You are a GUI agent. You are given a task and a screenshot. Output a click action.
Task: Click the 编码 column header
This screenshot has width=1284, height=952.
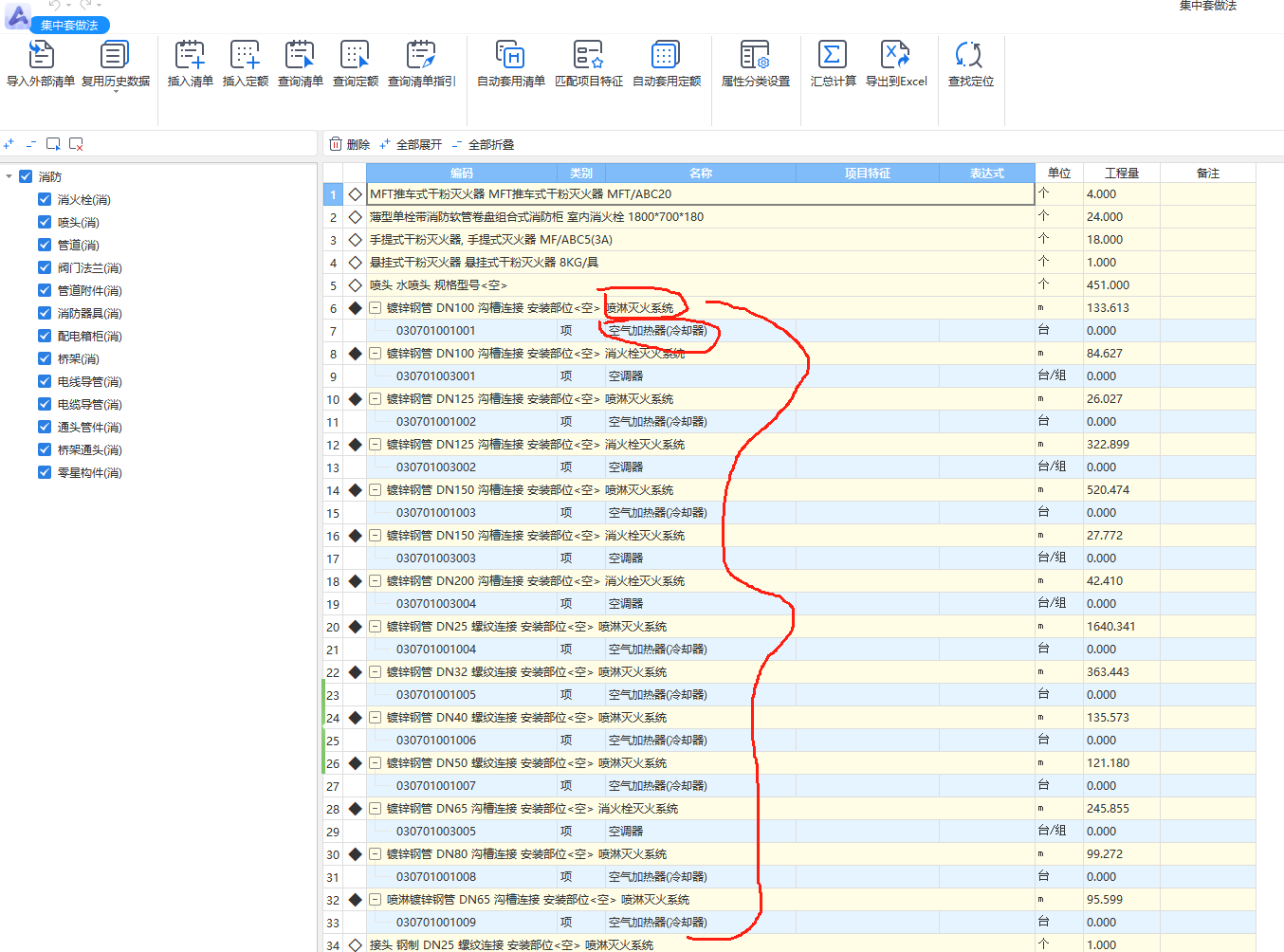pyautogui.click(x=462, y=173)
